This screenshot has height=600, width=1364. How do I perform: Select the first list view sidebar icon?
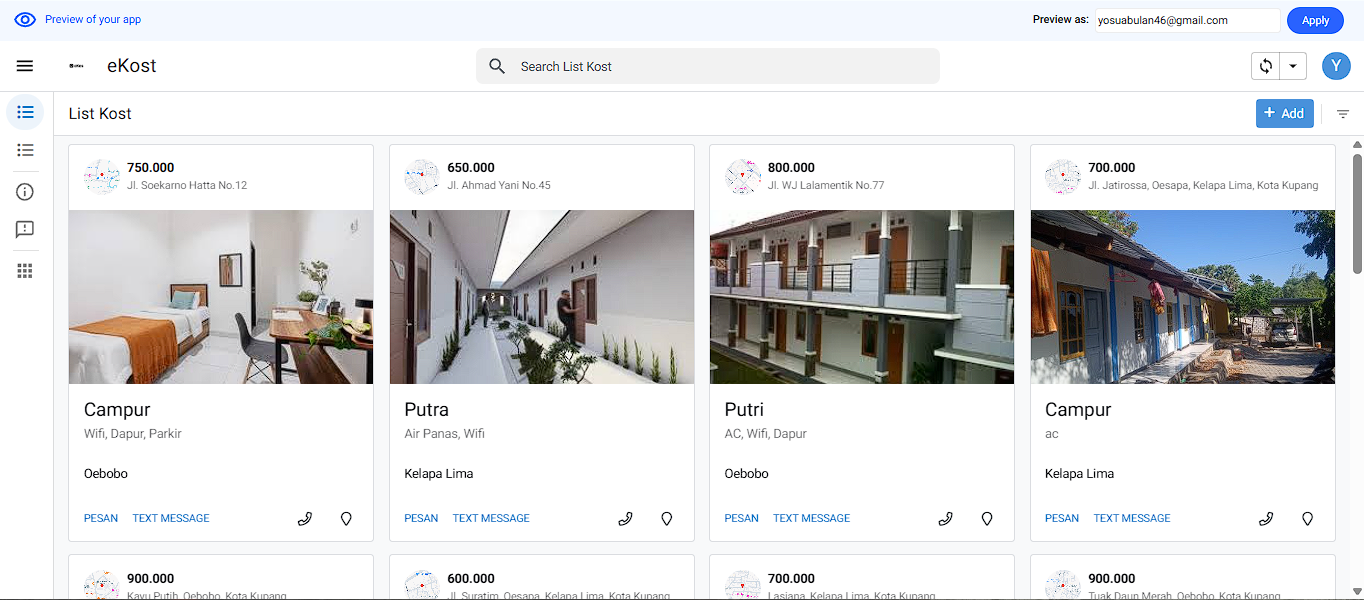[x=25, y=112]
